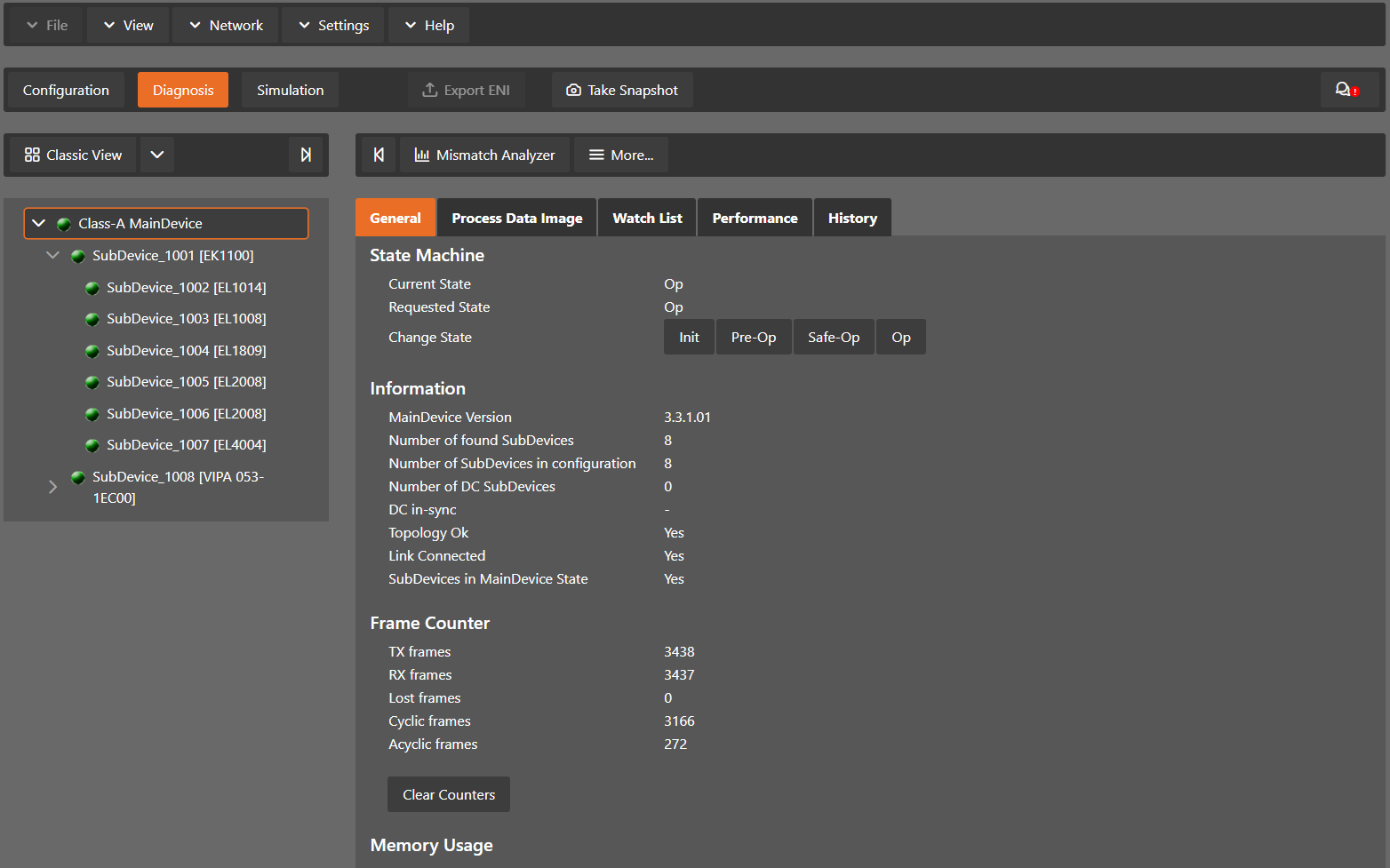Open the Classic View dropdown arrow
This screenshot has width=1390, height=868.
pyautogui.click(x=157, y=155)
